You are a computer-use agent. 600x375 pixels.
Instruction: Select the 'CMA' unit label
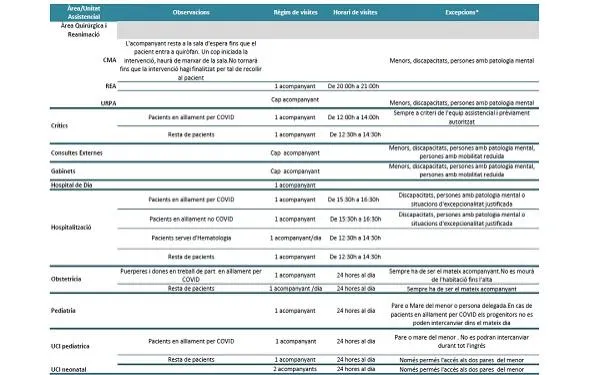[x=109, y=60]
